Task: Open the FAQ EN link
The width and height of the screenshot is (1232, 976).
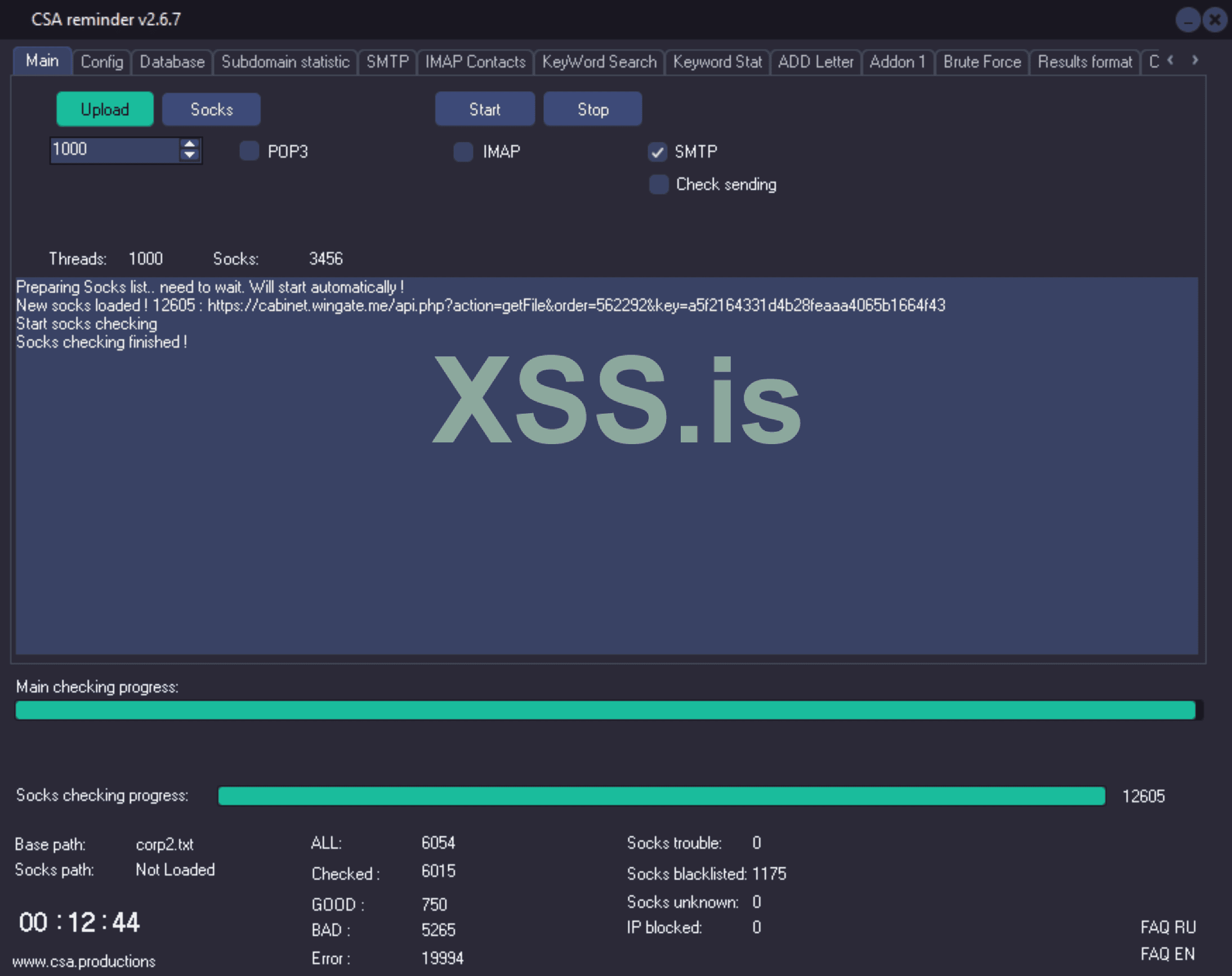Action: [x=1167, y=953]
